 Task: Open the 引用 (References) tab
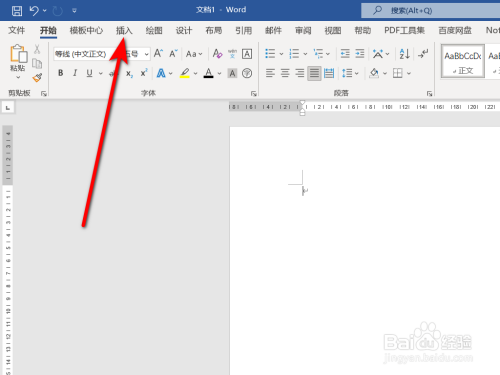click(x=244, y=31)
